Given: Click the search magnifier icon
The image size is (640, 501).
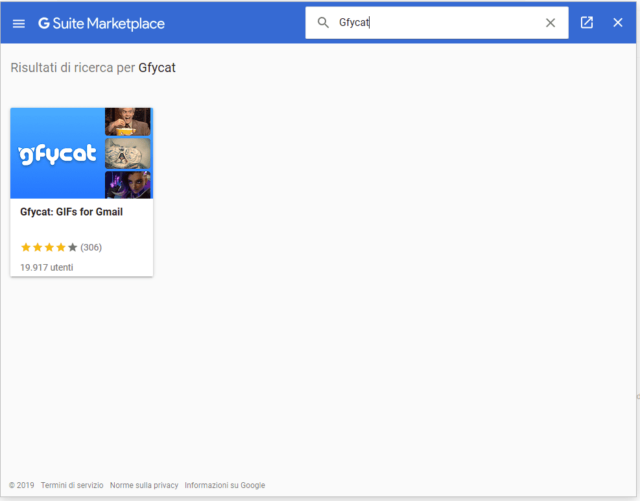Looking at the screenshot, I should (x=323, y=22).
